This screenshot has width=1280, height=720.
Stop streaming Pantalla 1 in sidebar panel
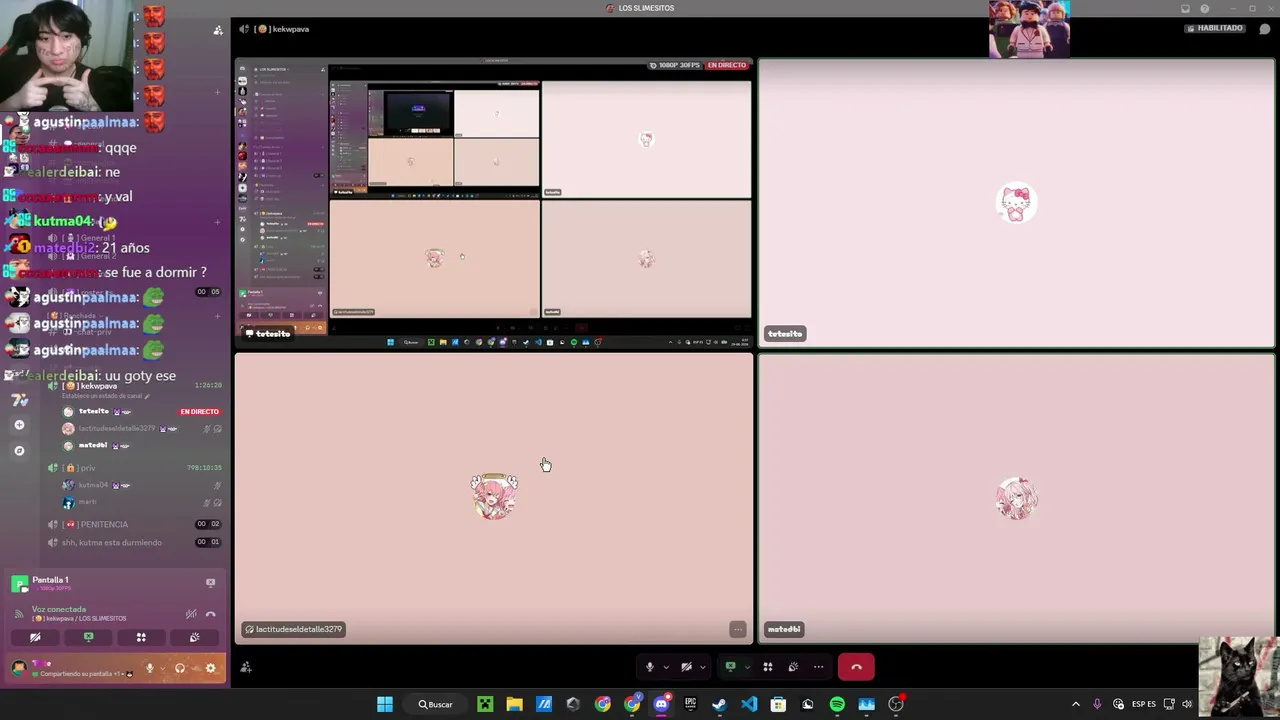coord(210,582)
